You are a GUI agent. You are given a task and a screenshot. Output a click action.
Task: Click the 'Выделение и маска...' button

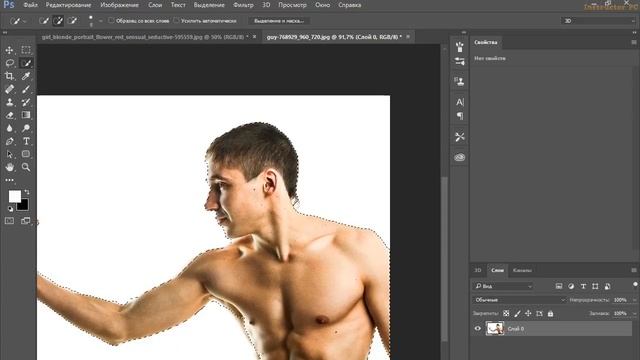tap(279, 21)
